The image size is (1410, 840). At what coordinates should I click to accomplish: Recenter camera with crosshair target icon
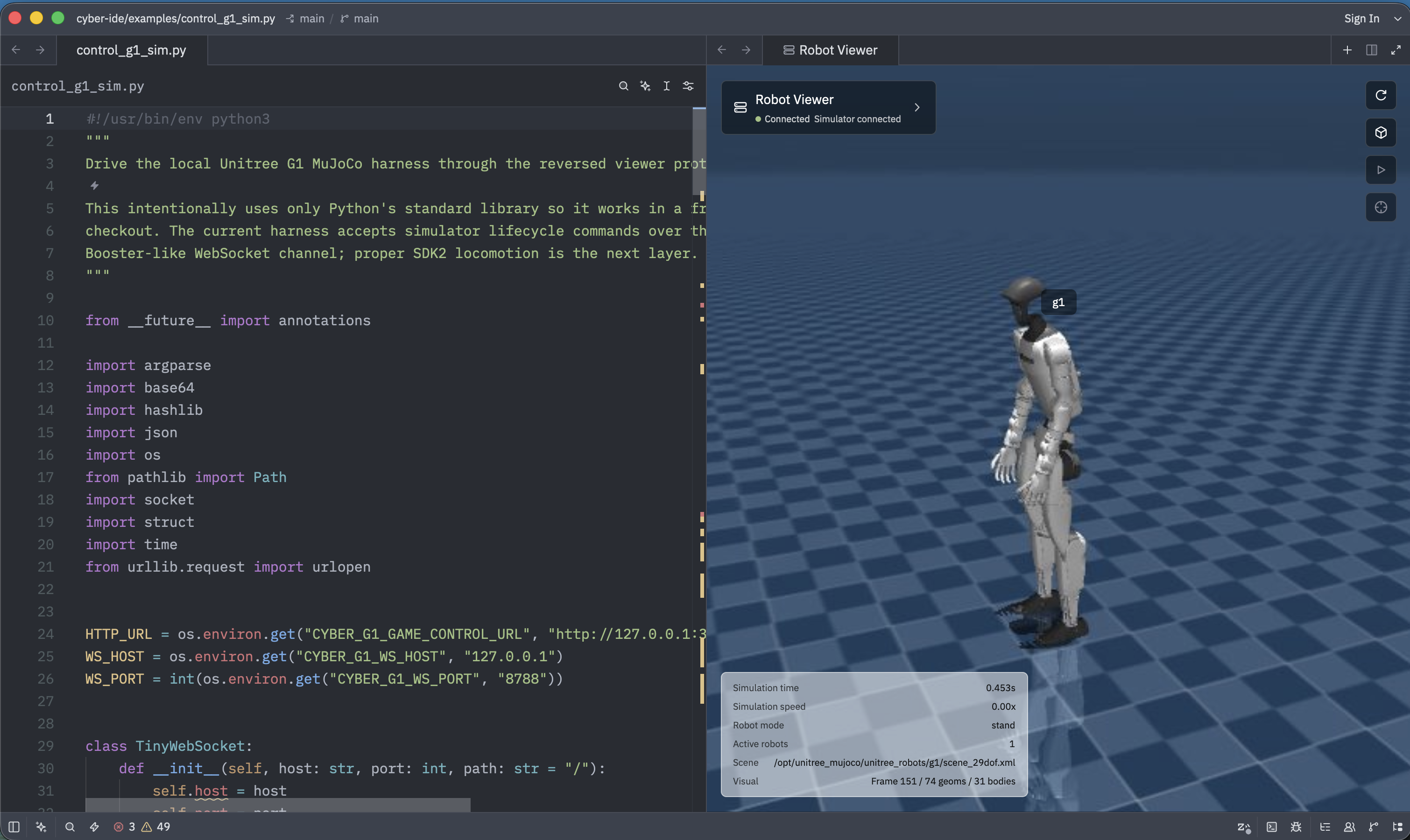point(1381,207)
